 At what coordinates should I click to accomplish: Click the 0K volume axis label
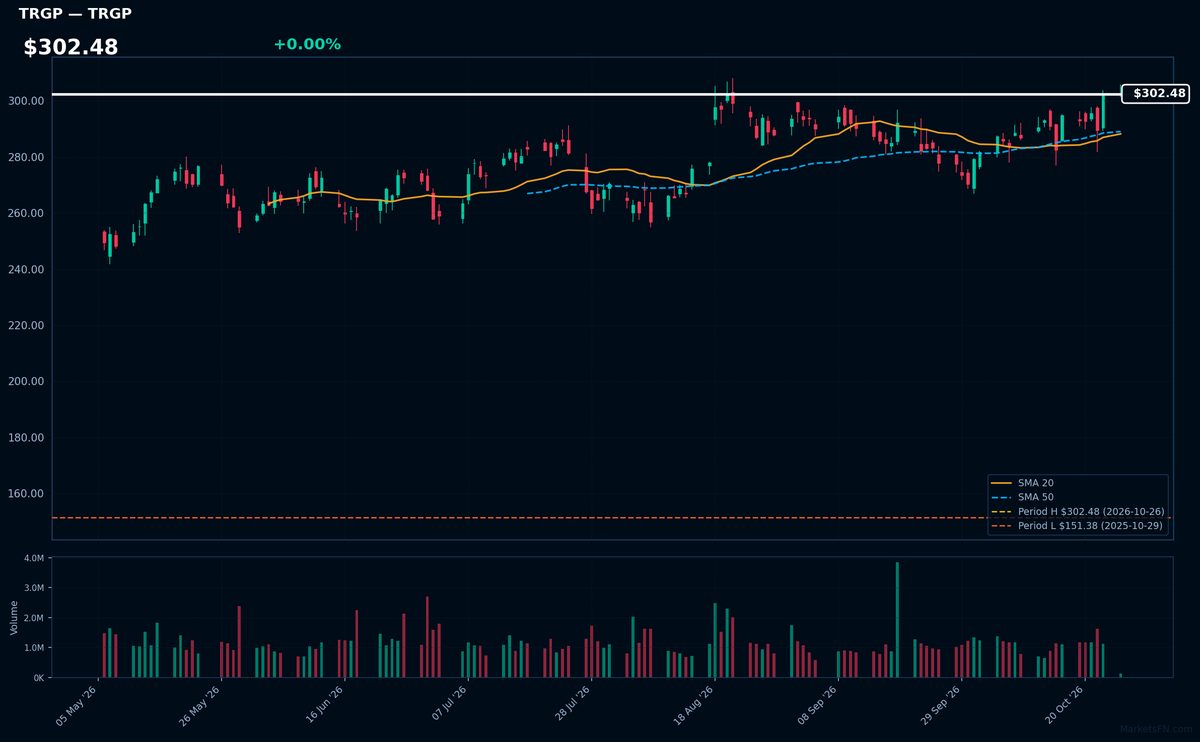pos(39,678)
